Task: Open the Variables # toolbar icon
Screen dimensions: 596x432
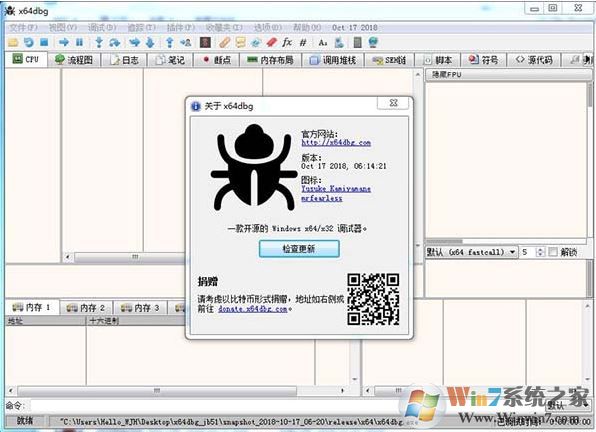Action: 303,43
